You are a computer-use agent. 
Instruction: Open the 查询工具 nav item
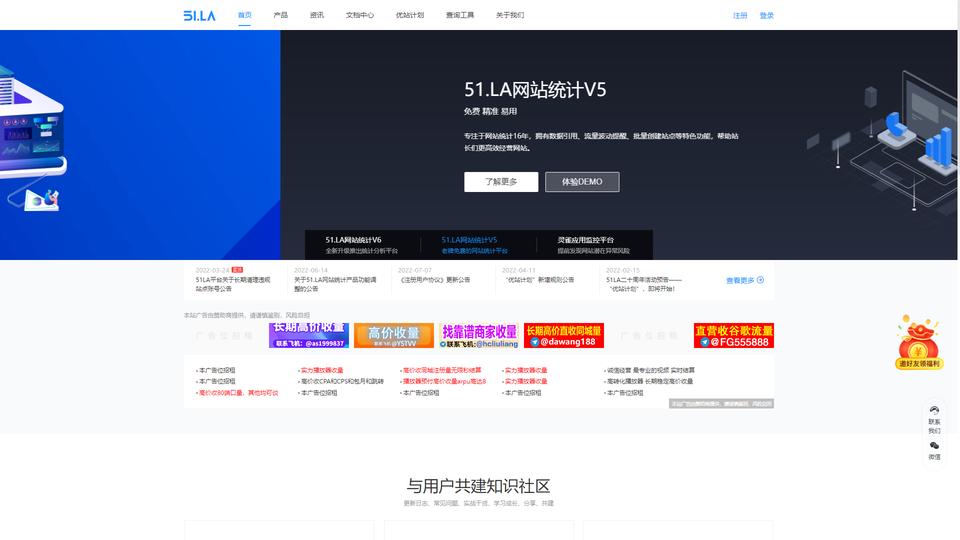(x=460, y=15)
